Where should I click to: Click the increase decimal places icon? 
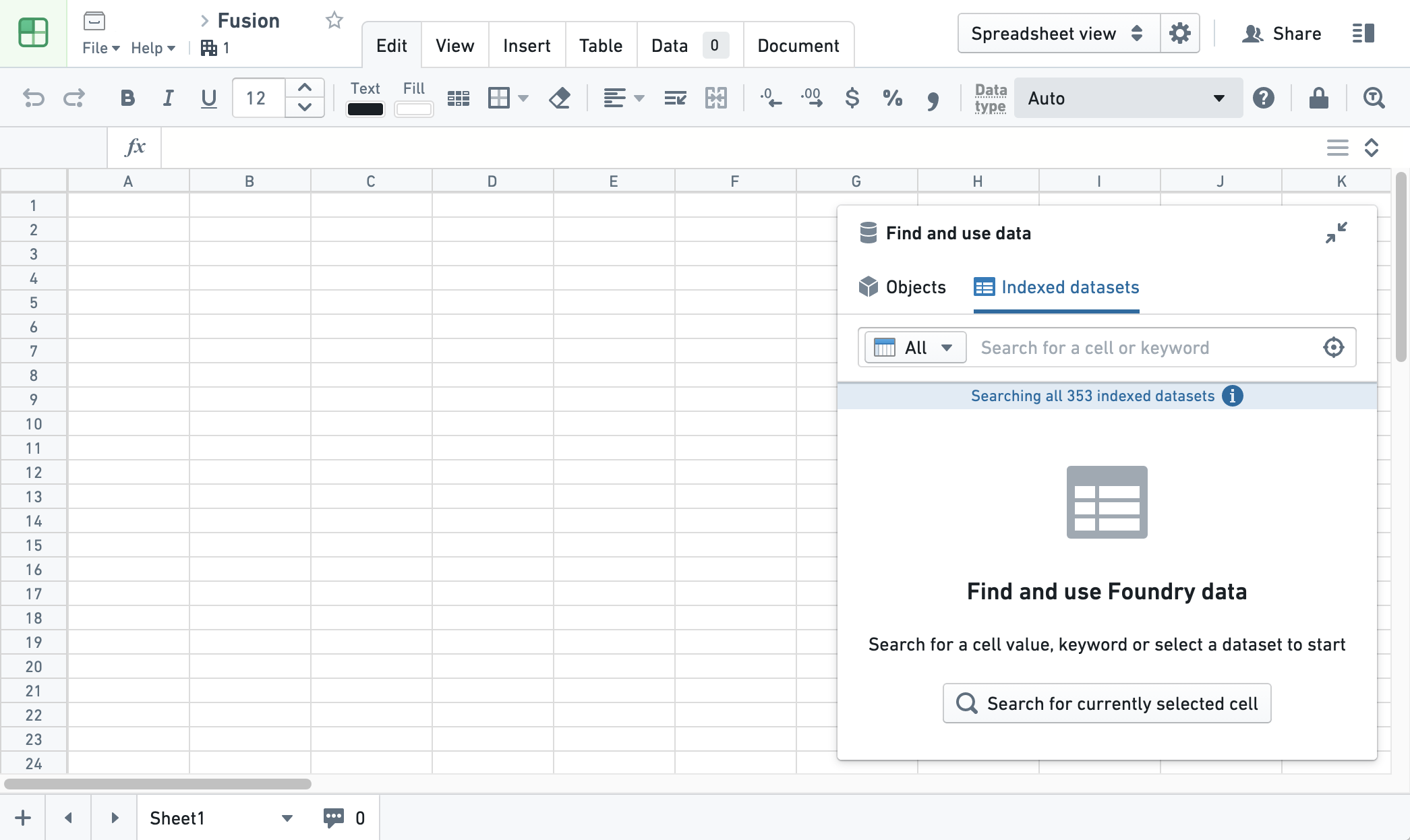pyautogui.click(x=811, y=98)
